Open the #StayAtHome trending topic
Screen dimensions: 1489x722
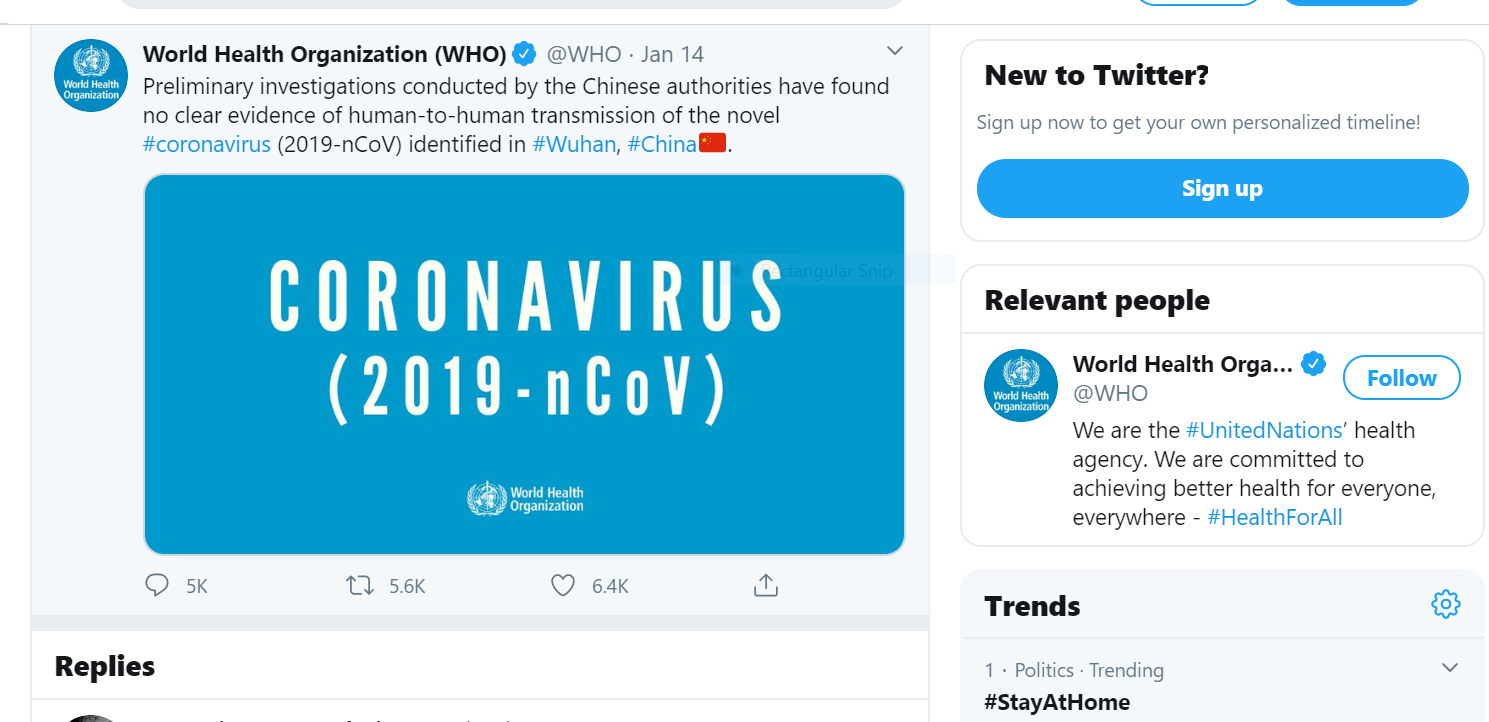coord(1057,702)
